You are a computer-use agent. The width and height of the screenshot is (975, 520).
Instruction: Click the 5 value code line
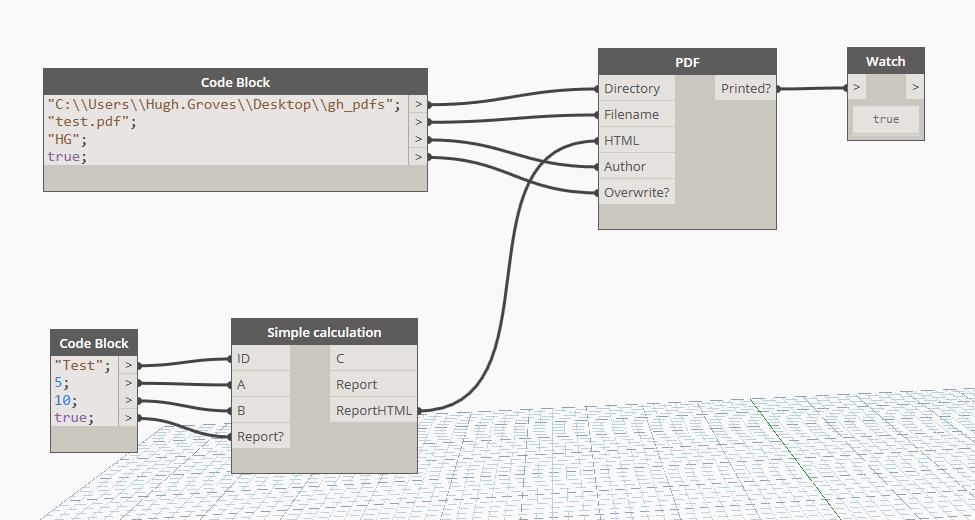(62, 383)
